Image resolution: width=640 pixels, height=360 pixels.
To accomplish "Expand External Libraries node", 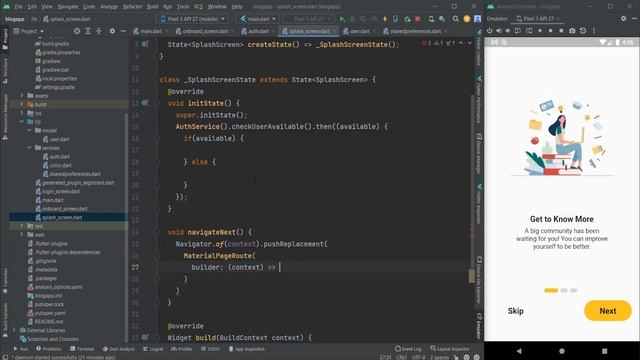I will coord(14,330).
